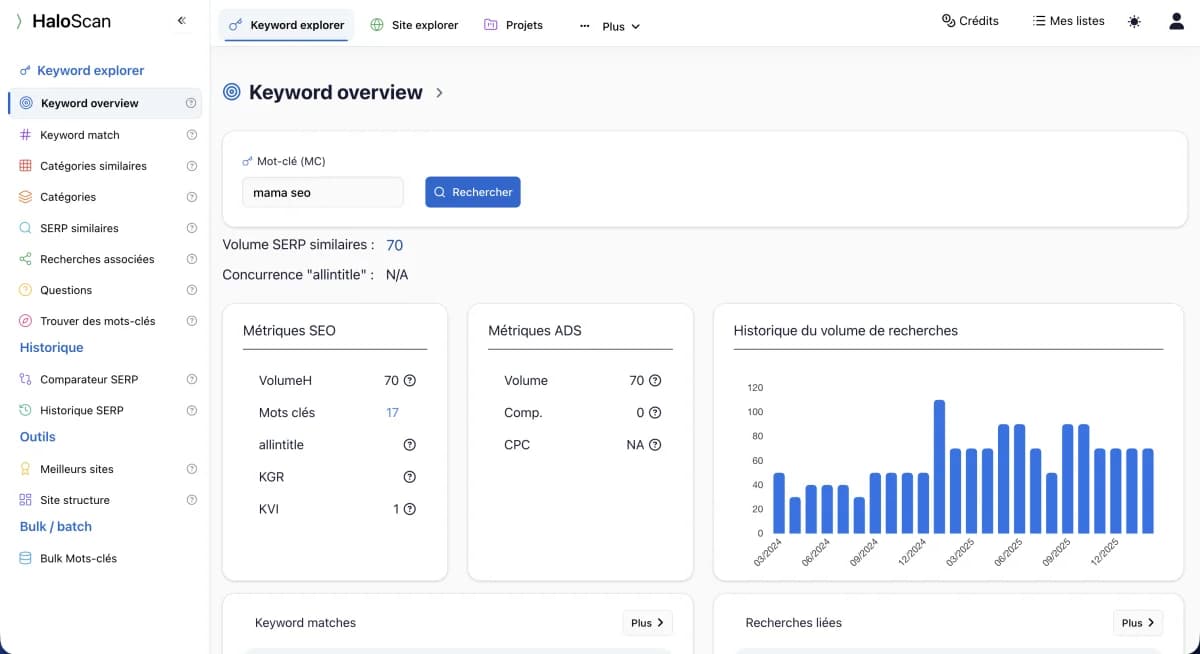Select Recherches associées in the sidebar
This screenshot has width=1200, height=654.
coord(98,258)
